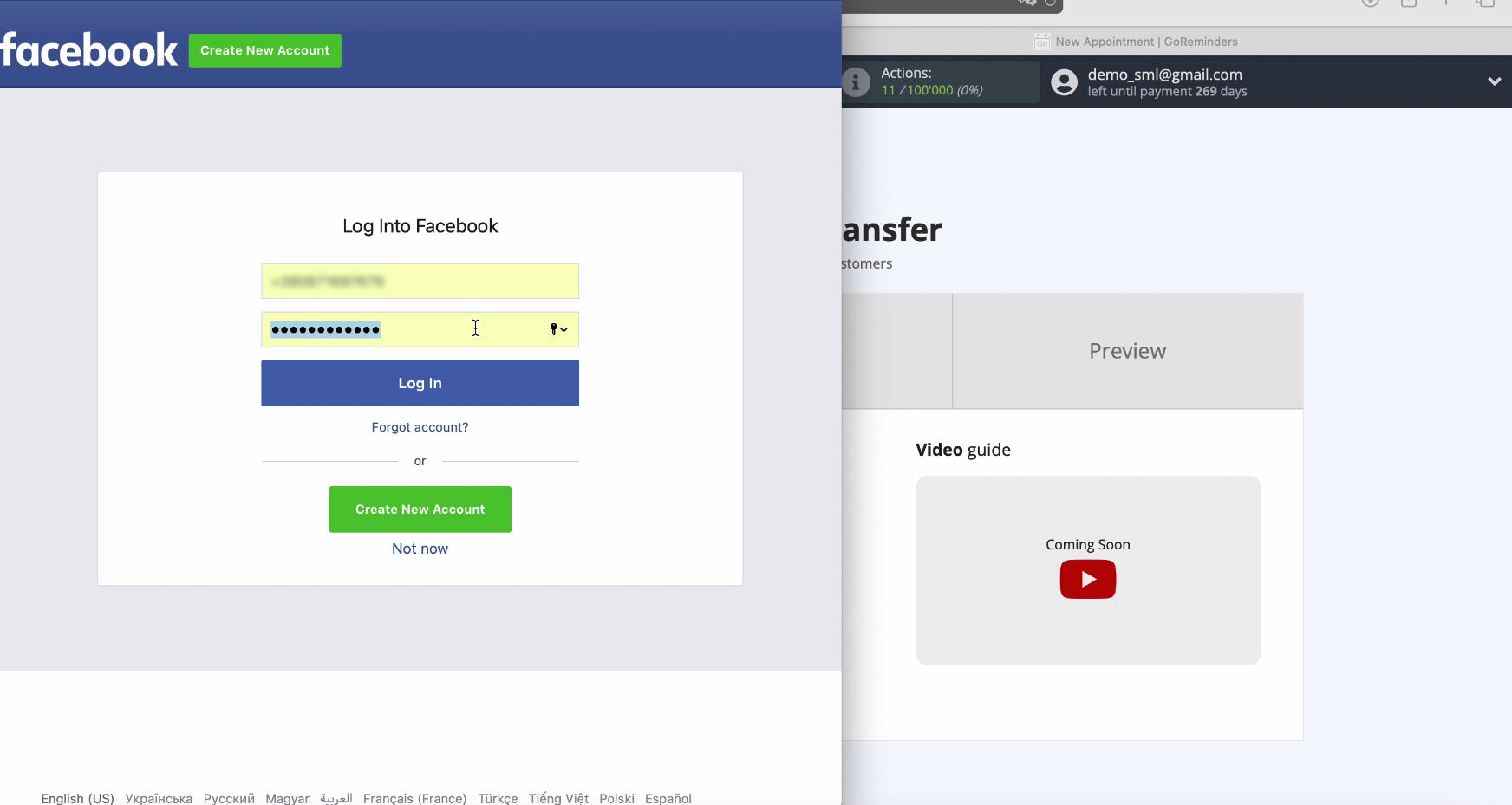Choose Magyar language in footer

click(x=287, y=798)
